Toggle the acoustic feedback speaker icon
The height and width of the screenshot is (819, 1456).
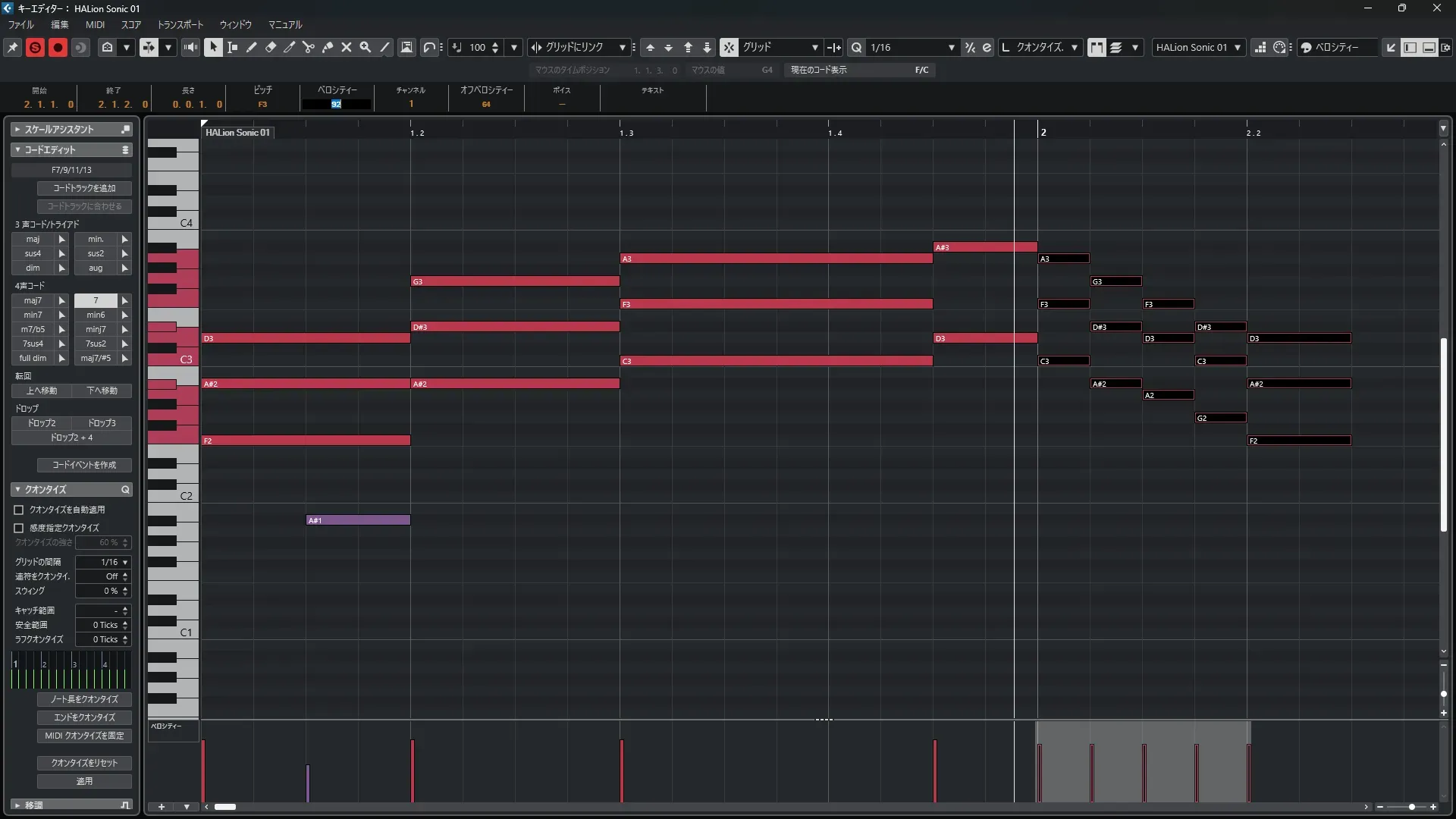click(190, 47)
